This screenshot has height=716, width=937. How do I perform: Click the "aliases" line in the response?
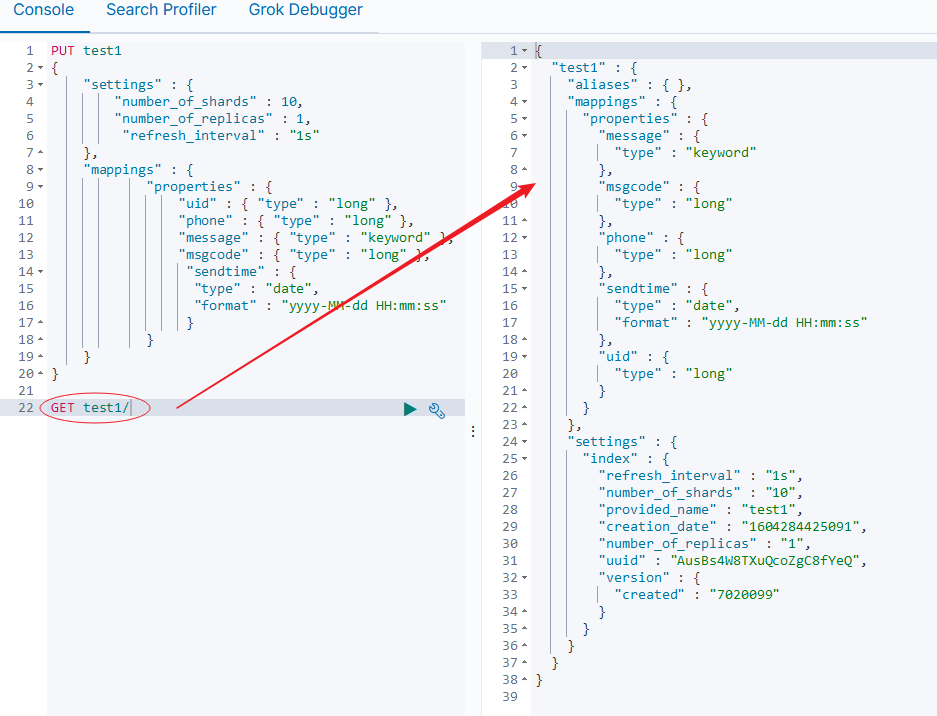629,85
